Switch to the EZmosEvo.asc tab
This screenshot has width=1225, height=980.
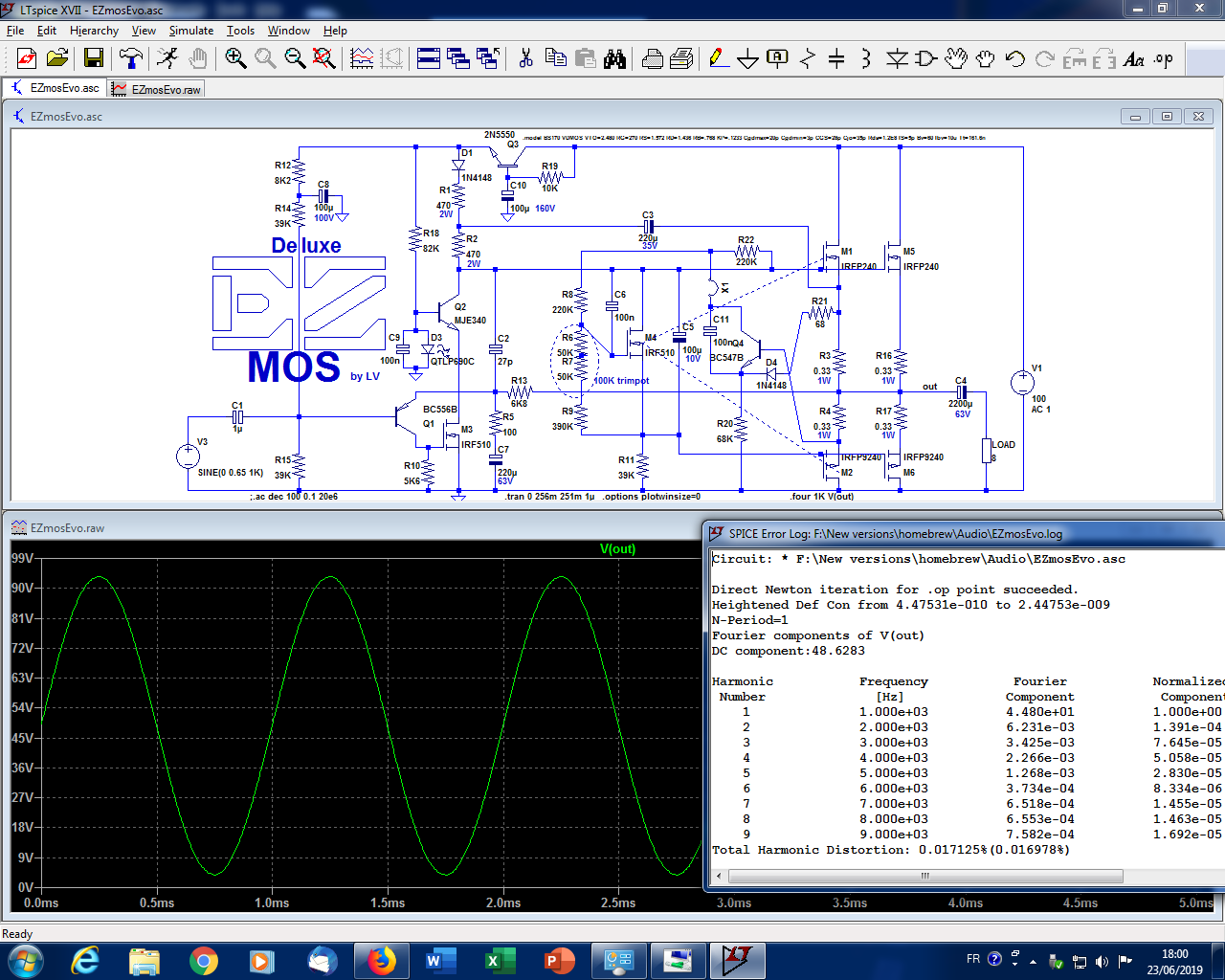pyautogui.click(x=55, y=88)
